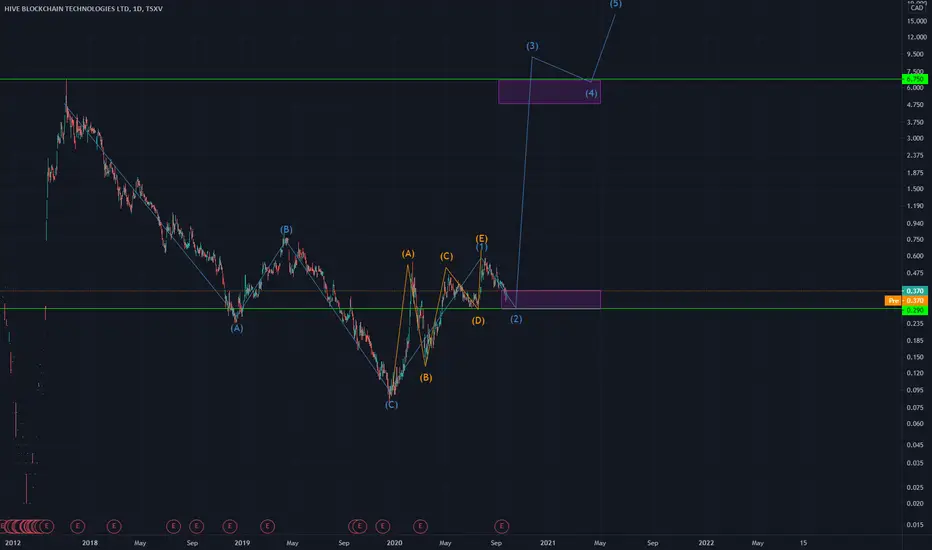Select the orange (B) wave label
This screenshot has width=932, height=550.
[x=426, y=378]
